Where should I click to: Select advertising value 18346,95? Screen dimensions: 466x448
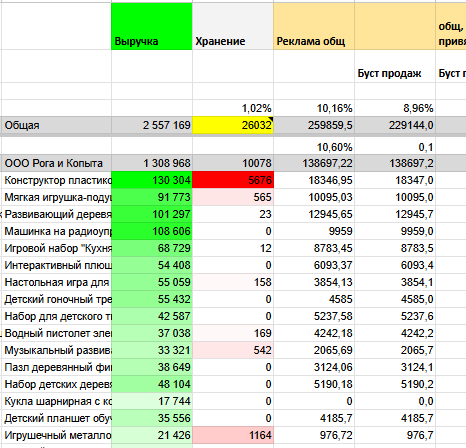click(314, 180)
